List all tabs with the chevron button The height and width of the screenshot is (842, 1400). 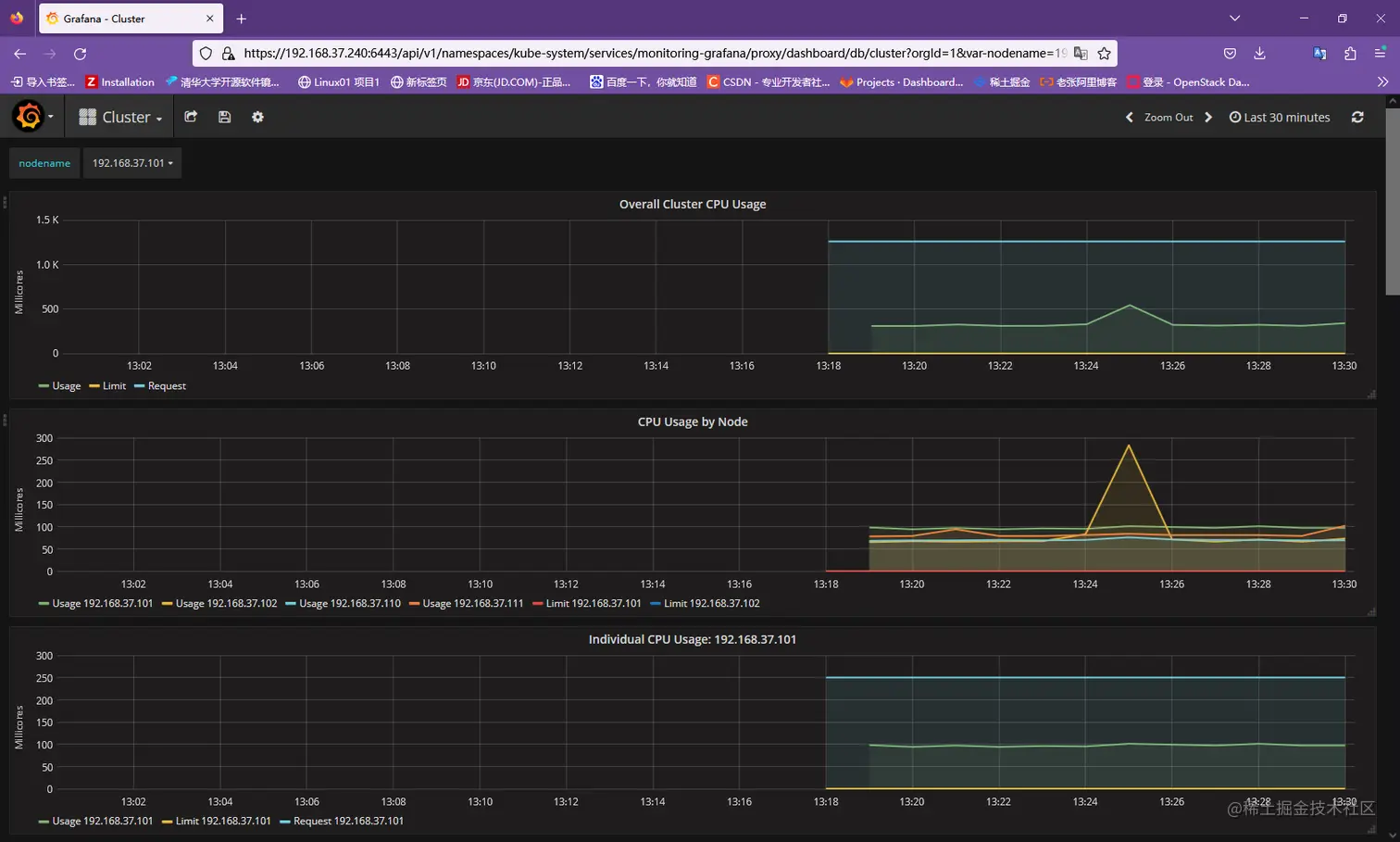point(1234,19)
